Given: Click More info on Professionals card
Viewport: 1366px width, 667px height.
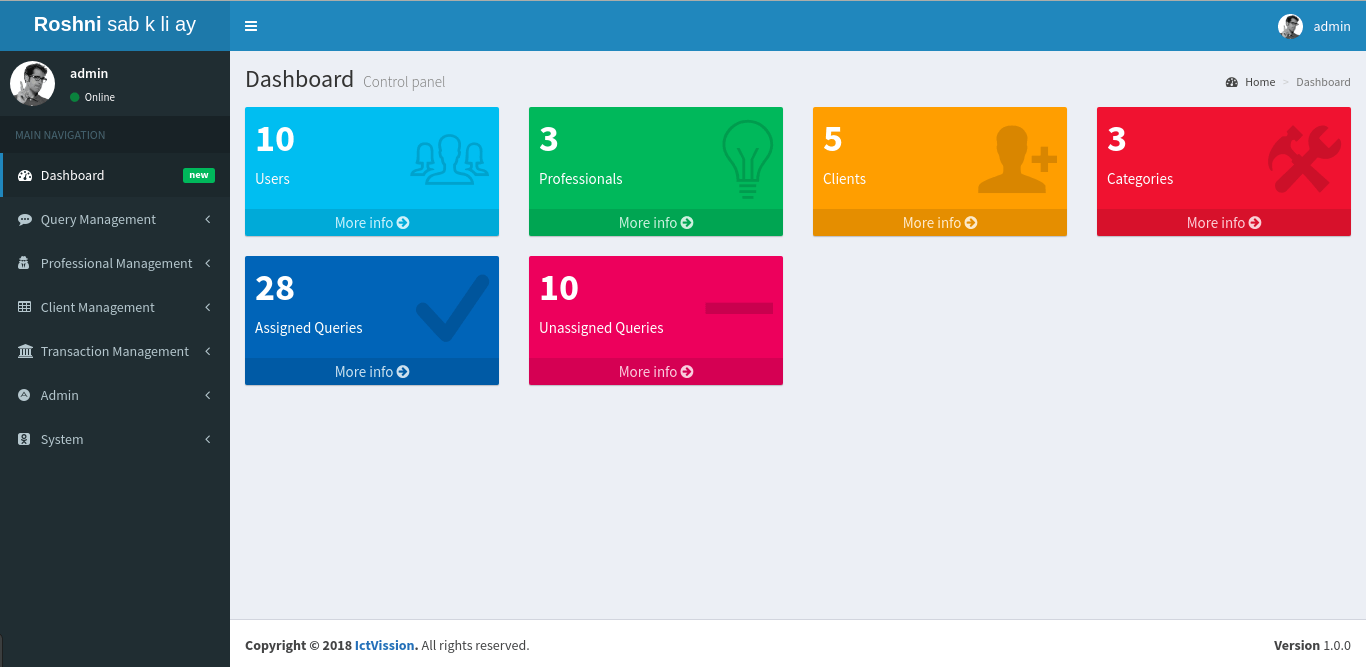Looking at the screenshot, I should click(656, 222).
